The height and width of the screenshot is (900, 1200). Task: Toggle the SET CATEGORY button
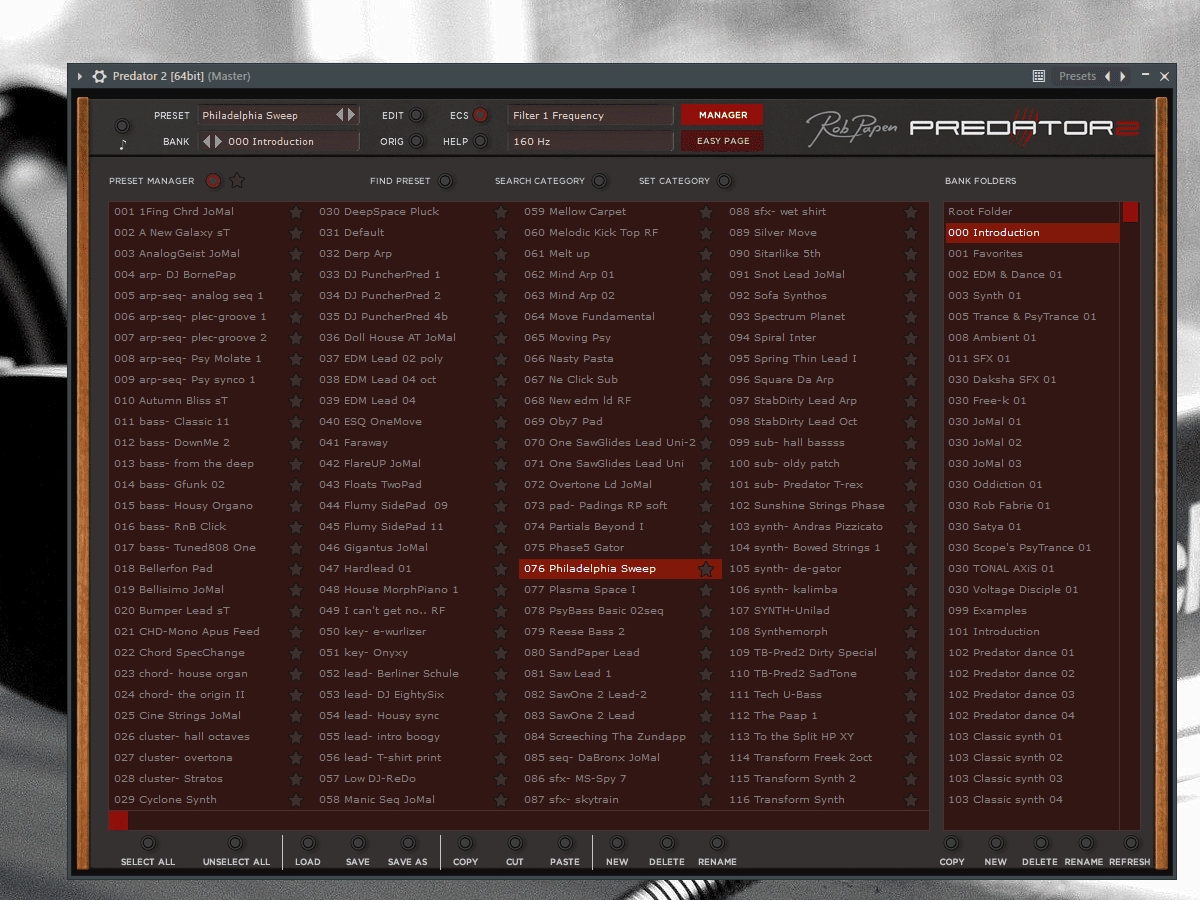[724, 181]
